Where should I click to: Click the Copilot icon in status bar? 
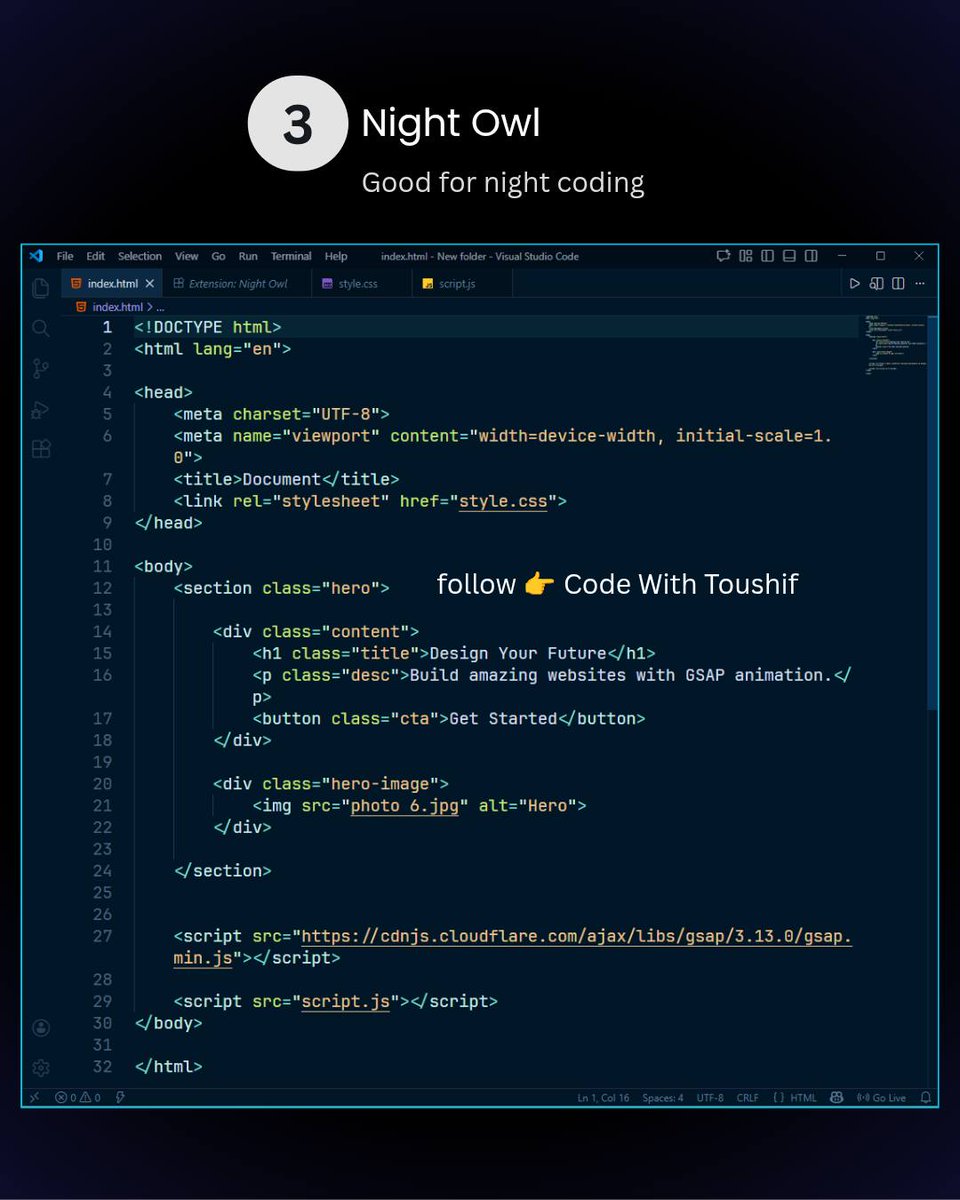(837, 1097)
